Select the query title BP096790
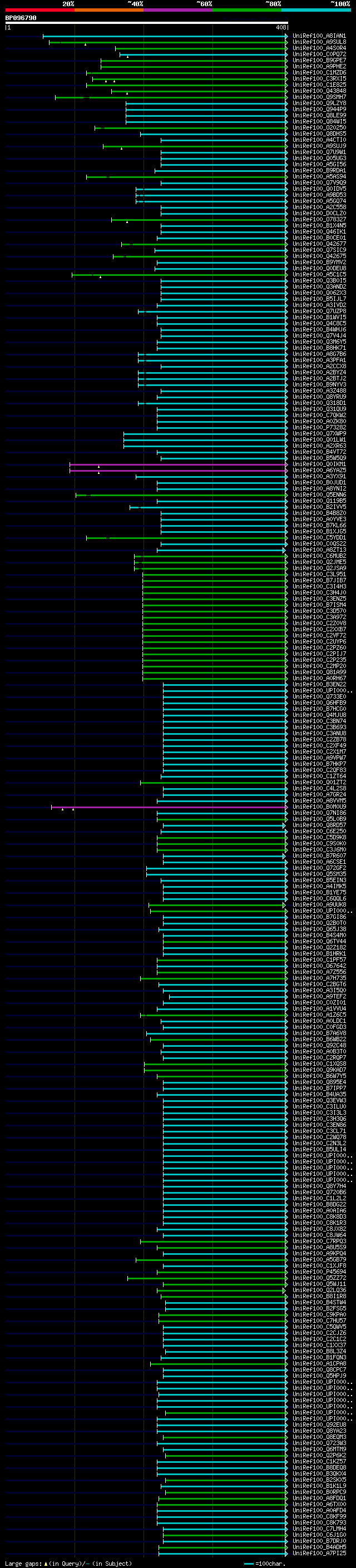This screenshot has height=1568, width=356. [21, 18]
